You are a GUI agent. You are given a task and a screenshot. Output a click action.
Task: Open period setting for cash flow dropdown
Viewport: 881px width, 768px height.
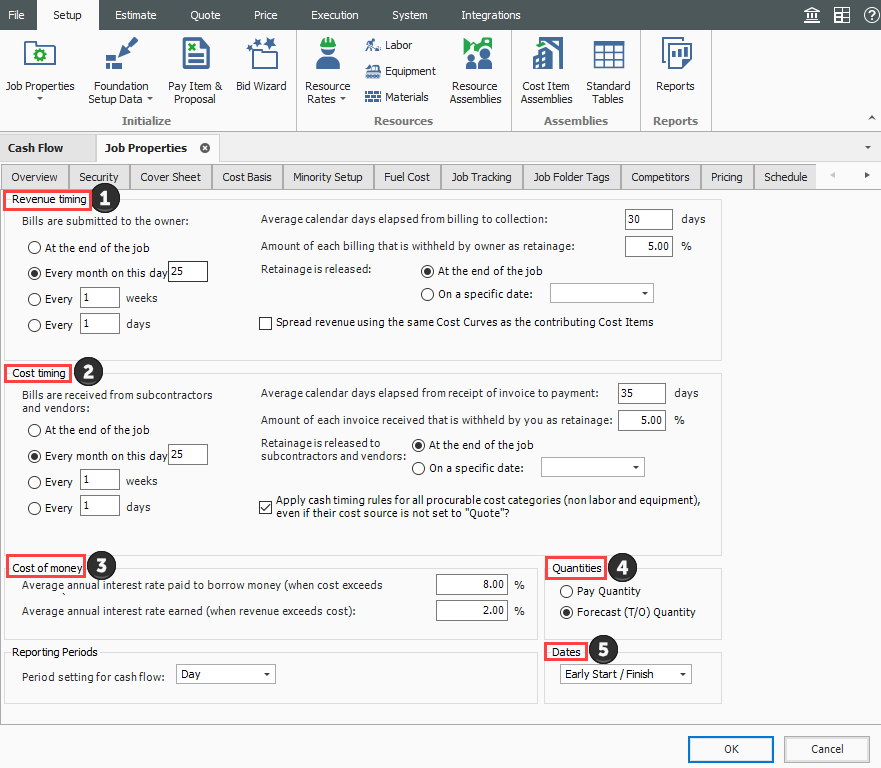click(x=226, y=675)
